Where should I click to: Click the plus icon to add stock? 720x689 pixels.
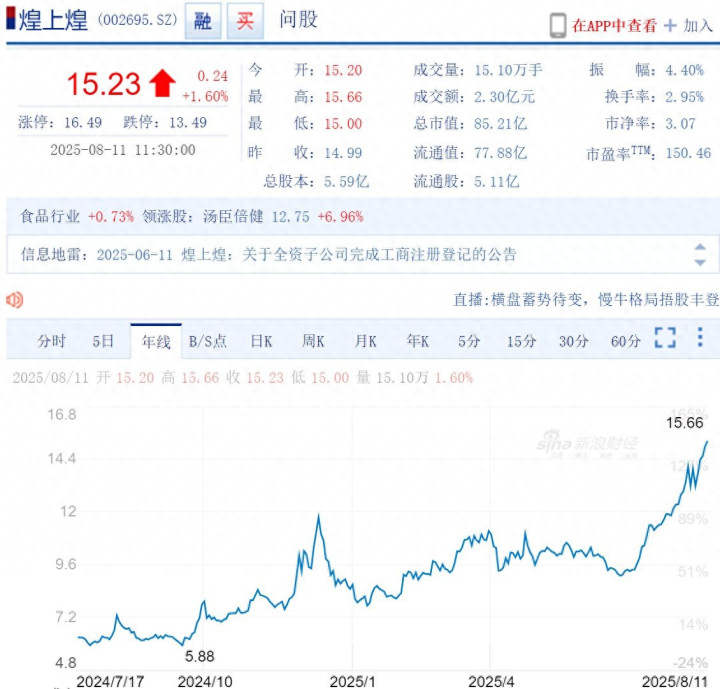coord(670,26)
